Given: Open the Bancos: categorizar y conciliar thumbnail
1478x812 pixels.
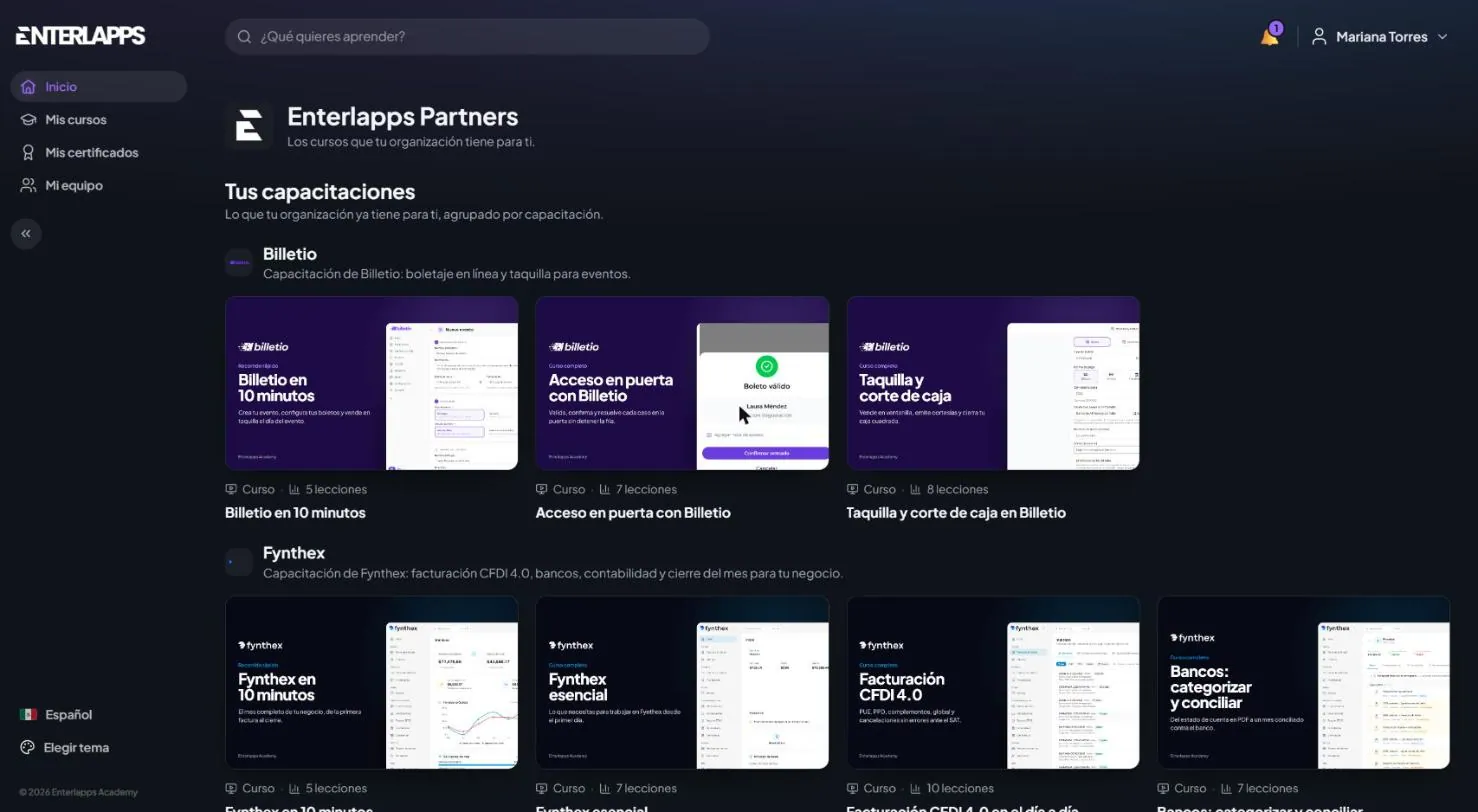Looking at the screenshot, I should pos(1304,682).
